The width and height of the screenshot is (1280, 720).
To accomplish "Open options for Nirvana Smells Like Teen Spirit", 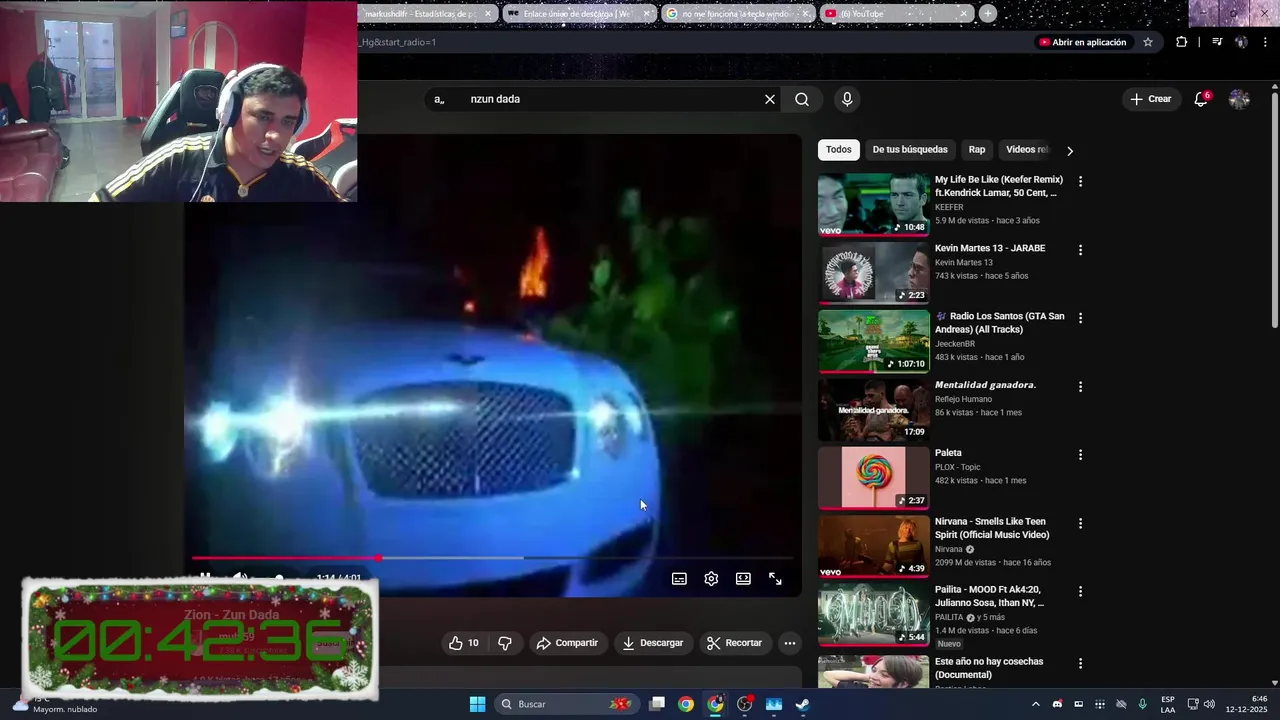I will [x=1080, y=523].
